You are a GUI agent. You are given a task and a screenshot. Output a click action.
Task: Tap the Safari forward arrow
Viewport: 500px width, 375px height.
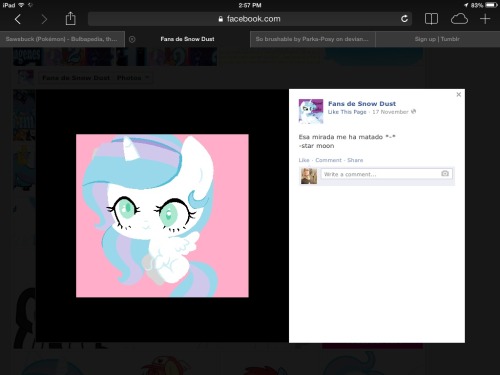[x=44, y=19]
